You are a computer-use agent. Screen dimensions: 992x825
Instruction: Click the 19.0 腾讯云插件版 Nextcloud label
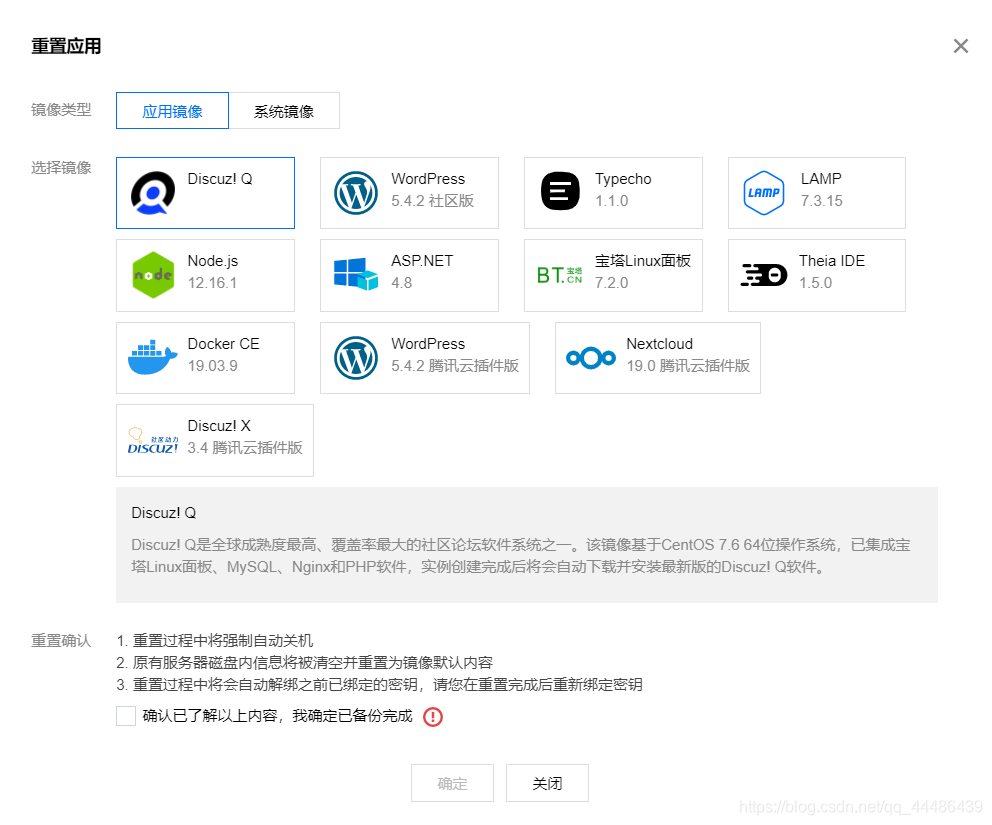[x=688, y=366]
